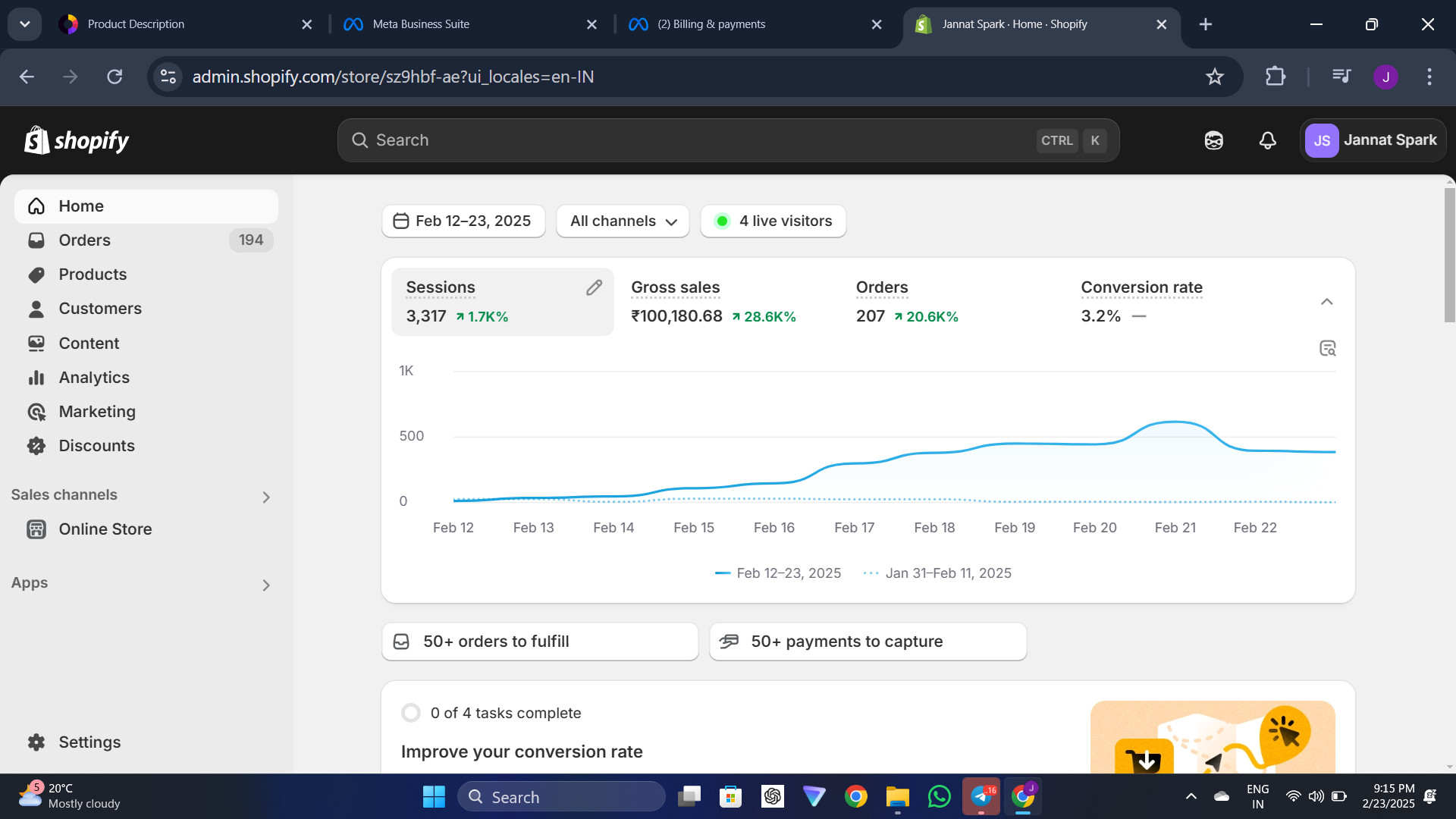Open Analytics in the sidebar

[x=146, y=378]
